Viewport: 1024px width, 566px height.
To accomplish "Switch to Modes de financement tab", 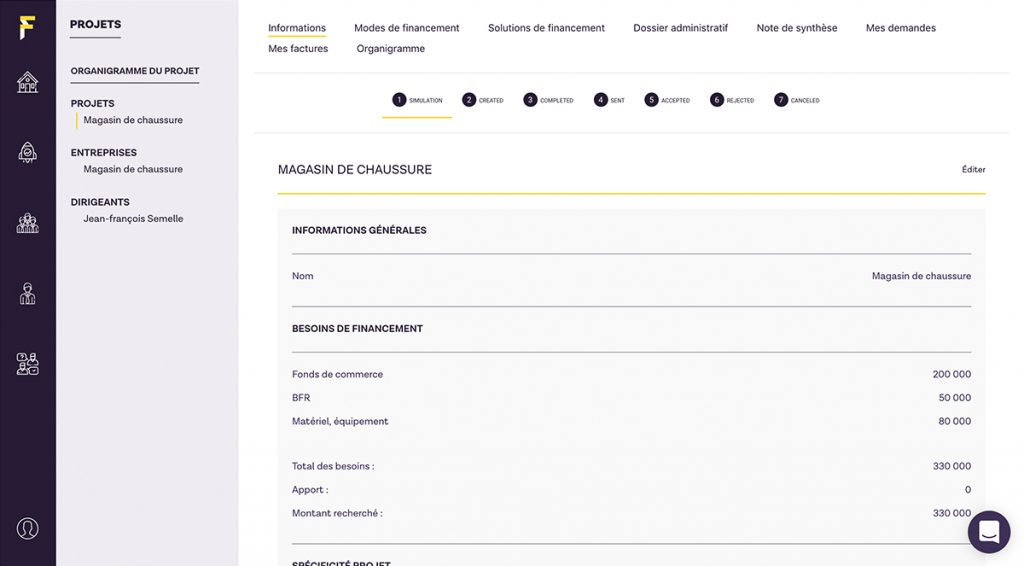I will point(406,28).
